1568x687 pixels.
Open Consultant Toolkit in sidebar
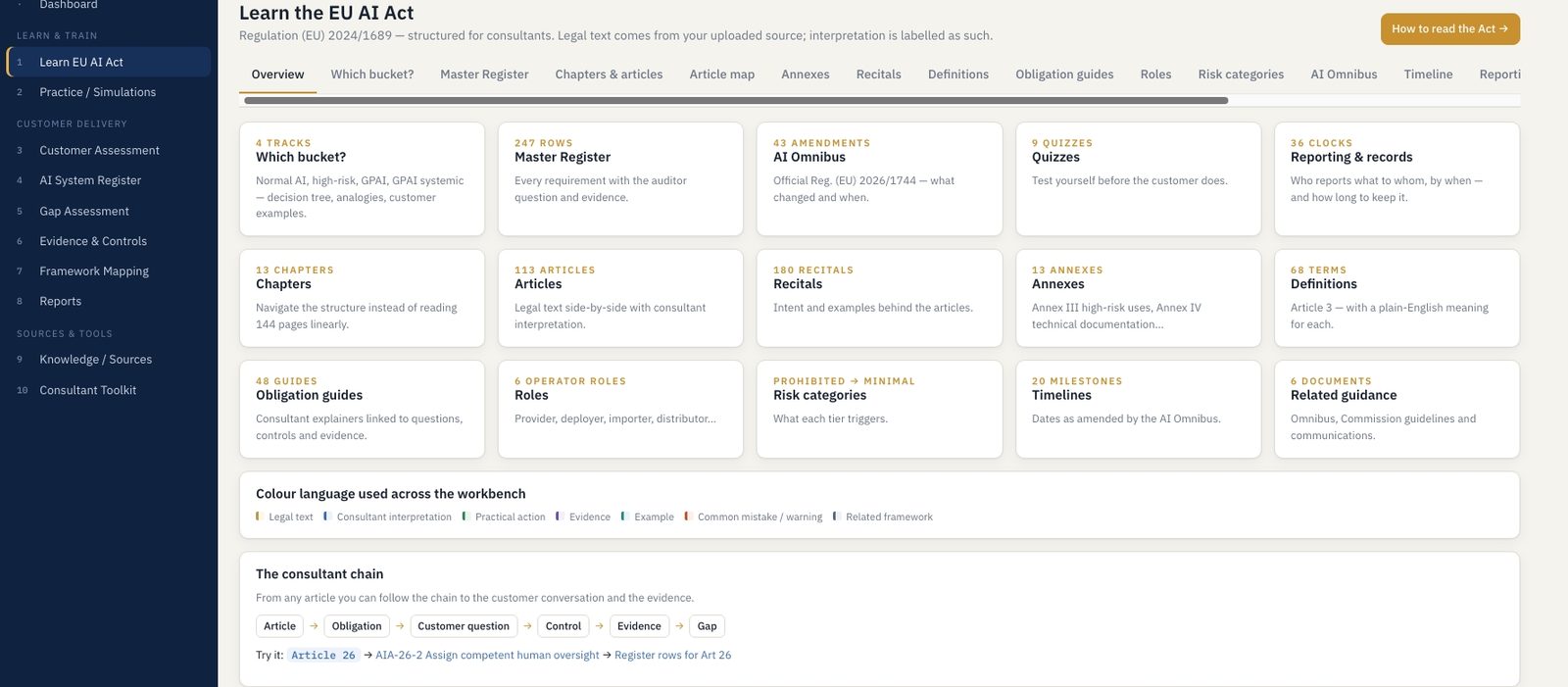coord(108,390)
